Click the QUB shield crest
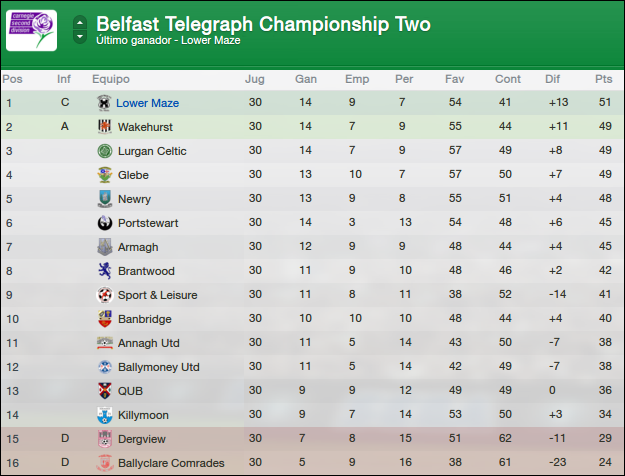This screenshot has width=625, height=476. [x=105, y=391]
